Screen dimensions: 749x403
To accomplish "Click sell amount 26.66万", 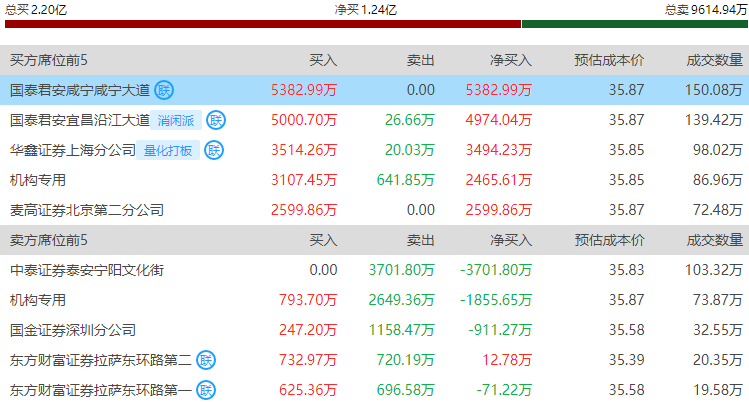I will 409,120.
